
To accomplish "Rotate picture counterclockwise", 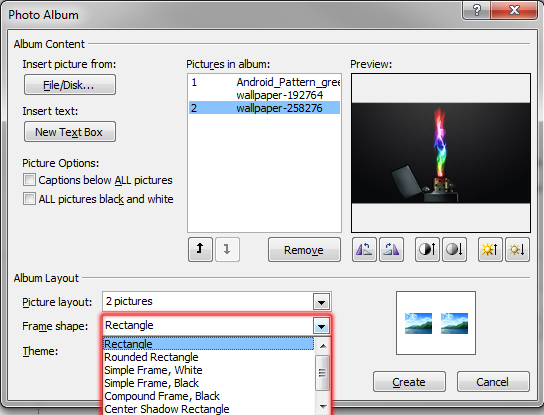I will (x=364, y=249).
